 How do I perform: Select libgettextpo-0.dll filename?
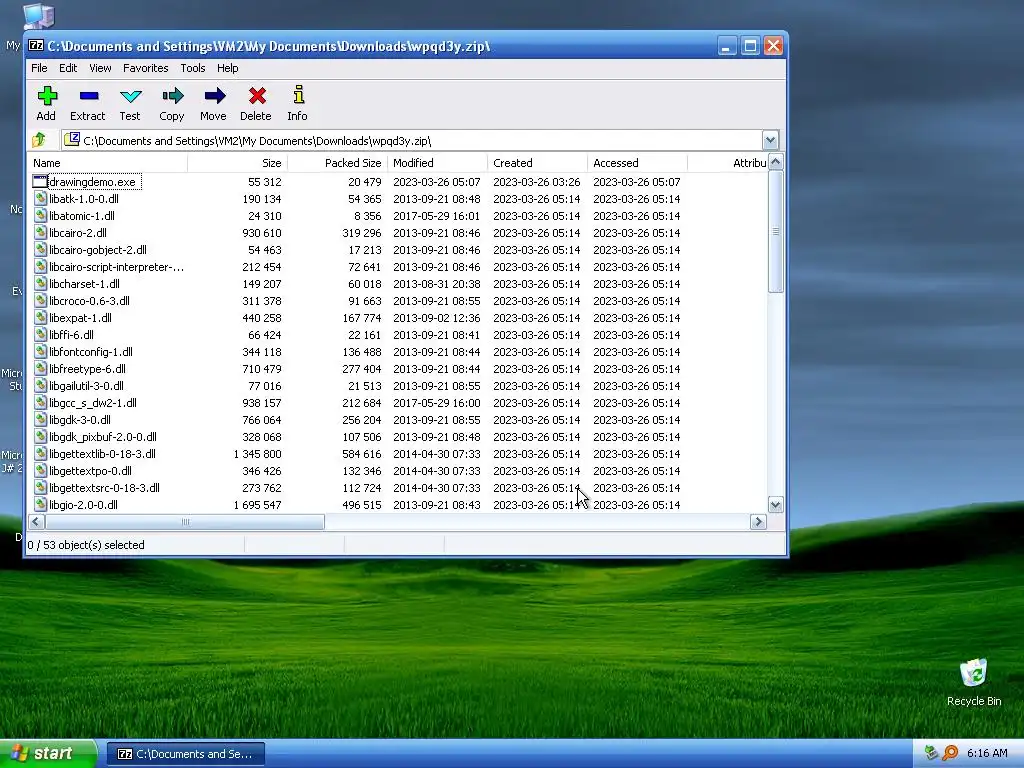pos(90,470)
